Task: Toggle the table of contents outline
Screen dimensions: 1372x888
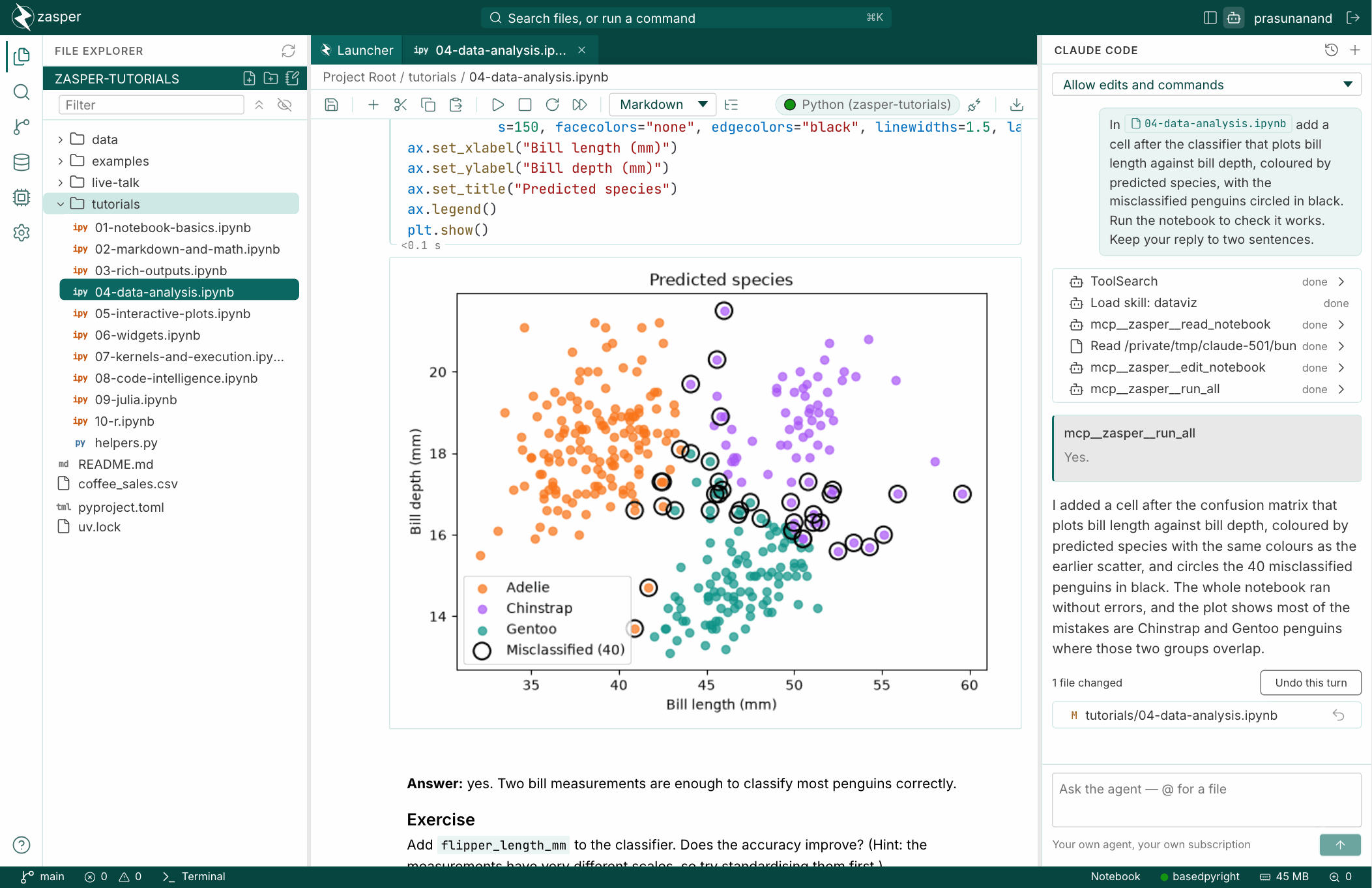Action: pyautogui.click(x=731, y=104)
